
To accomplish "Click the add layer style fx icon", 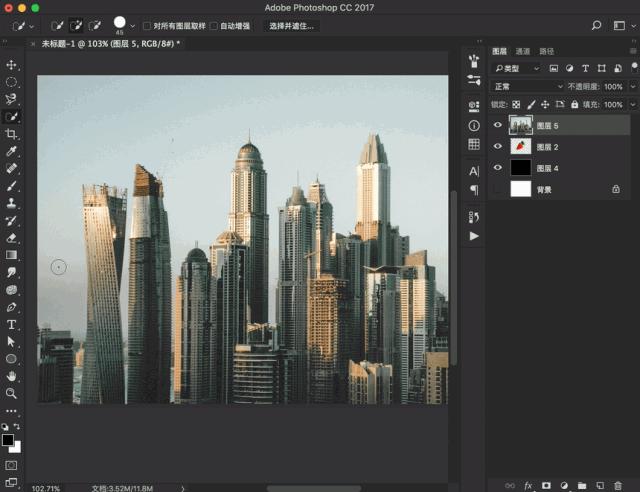I will pos(528,484).
